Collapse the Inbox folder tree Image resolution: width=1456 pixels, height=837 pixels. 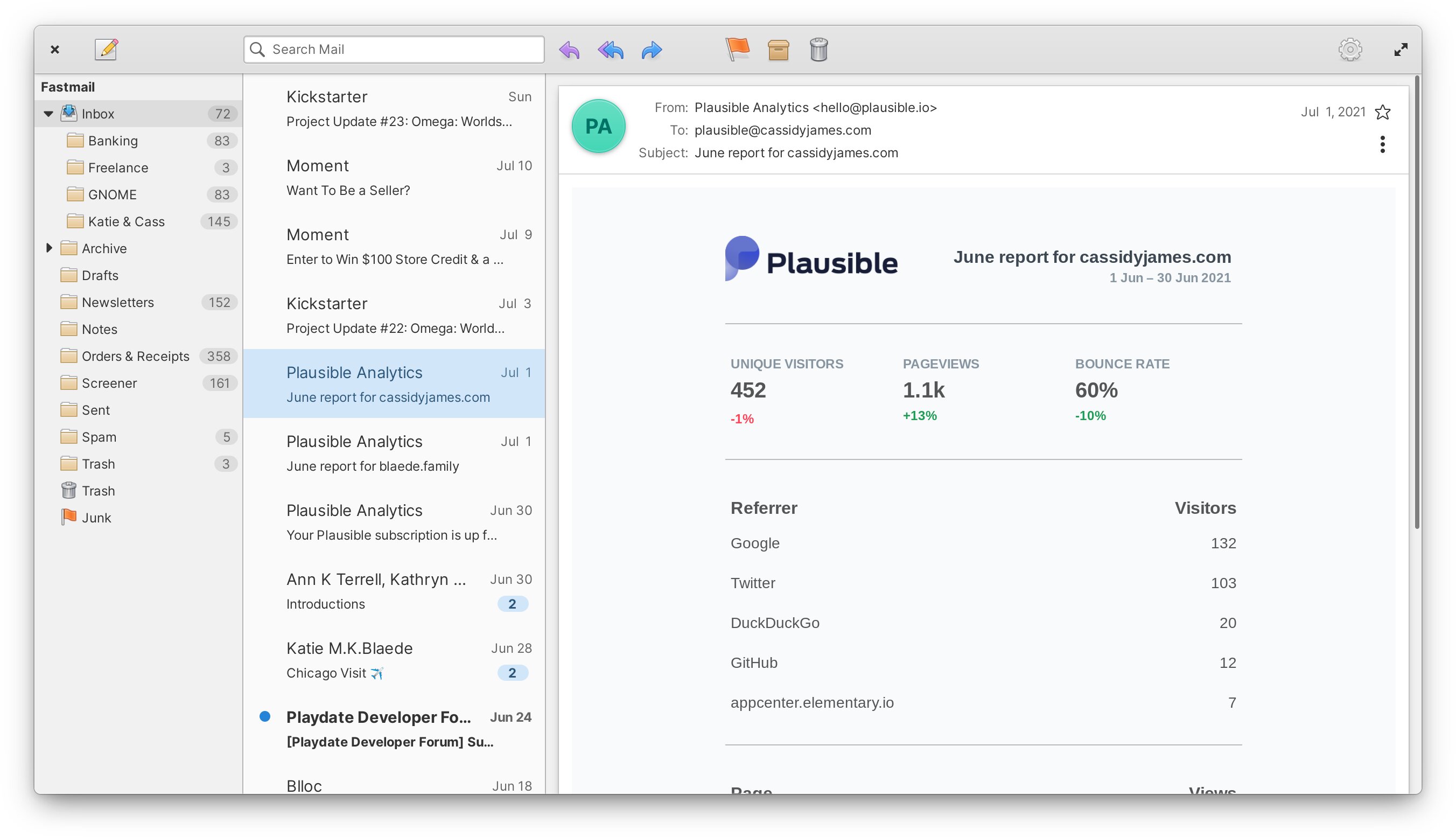tap(49, 114)
